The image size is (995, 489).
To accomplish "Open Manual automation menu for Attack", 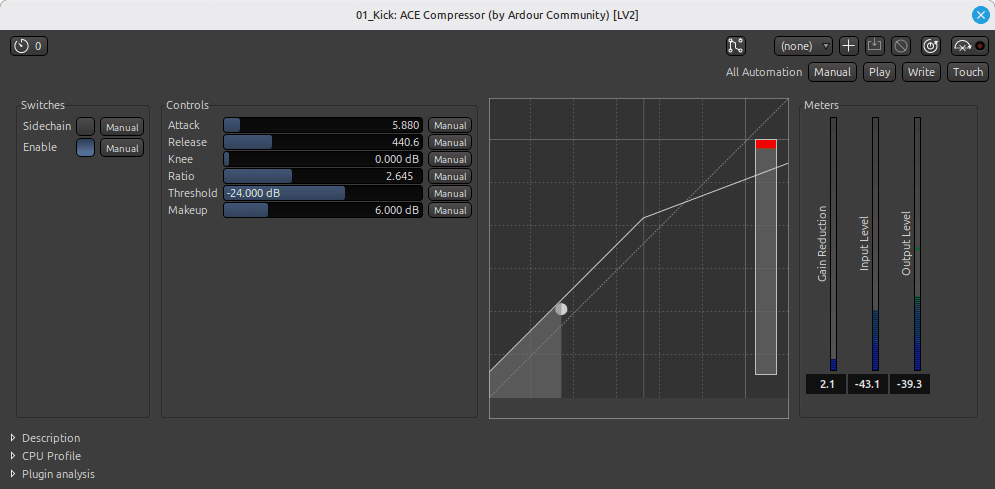I will pyautogui.click(x=449, y=126).
